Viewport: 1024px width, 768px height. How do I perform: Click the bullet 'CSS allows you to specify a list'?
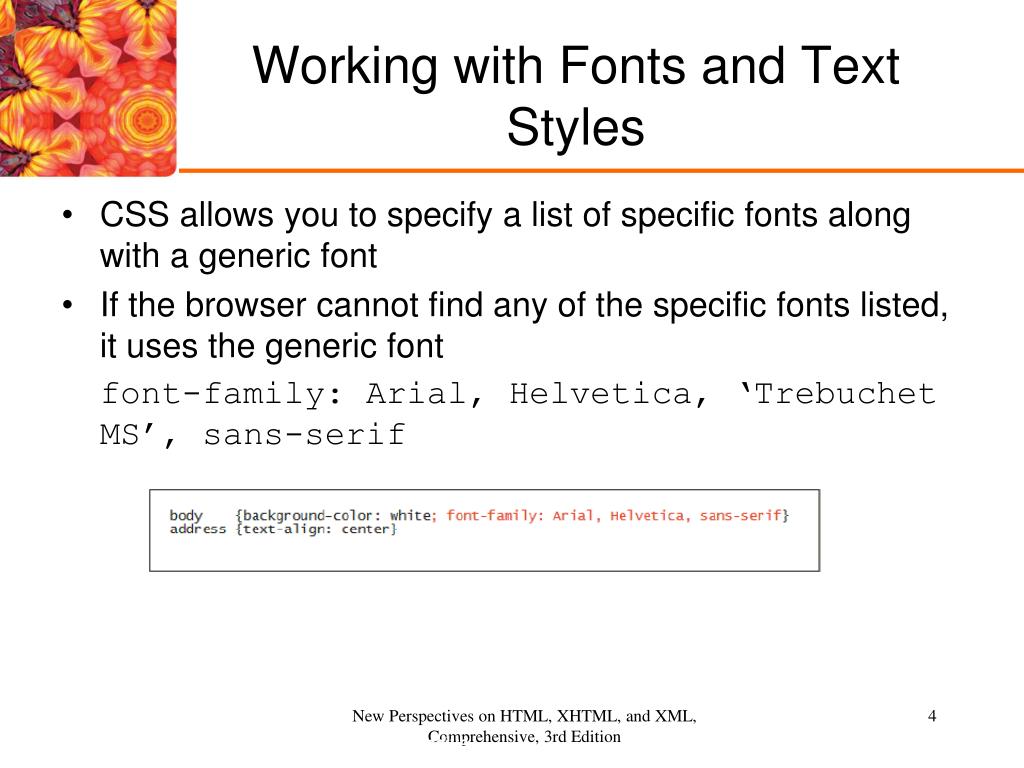[x=505, y=235]
